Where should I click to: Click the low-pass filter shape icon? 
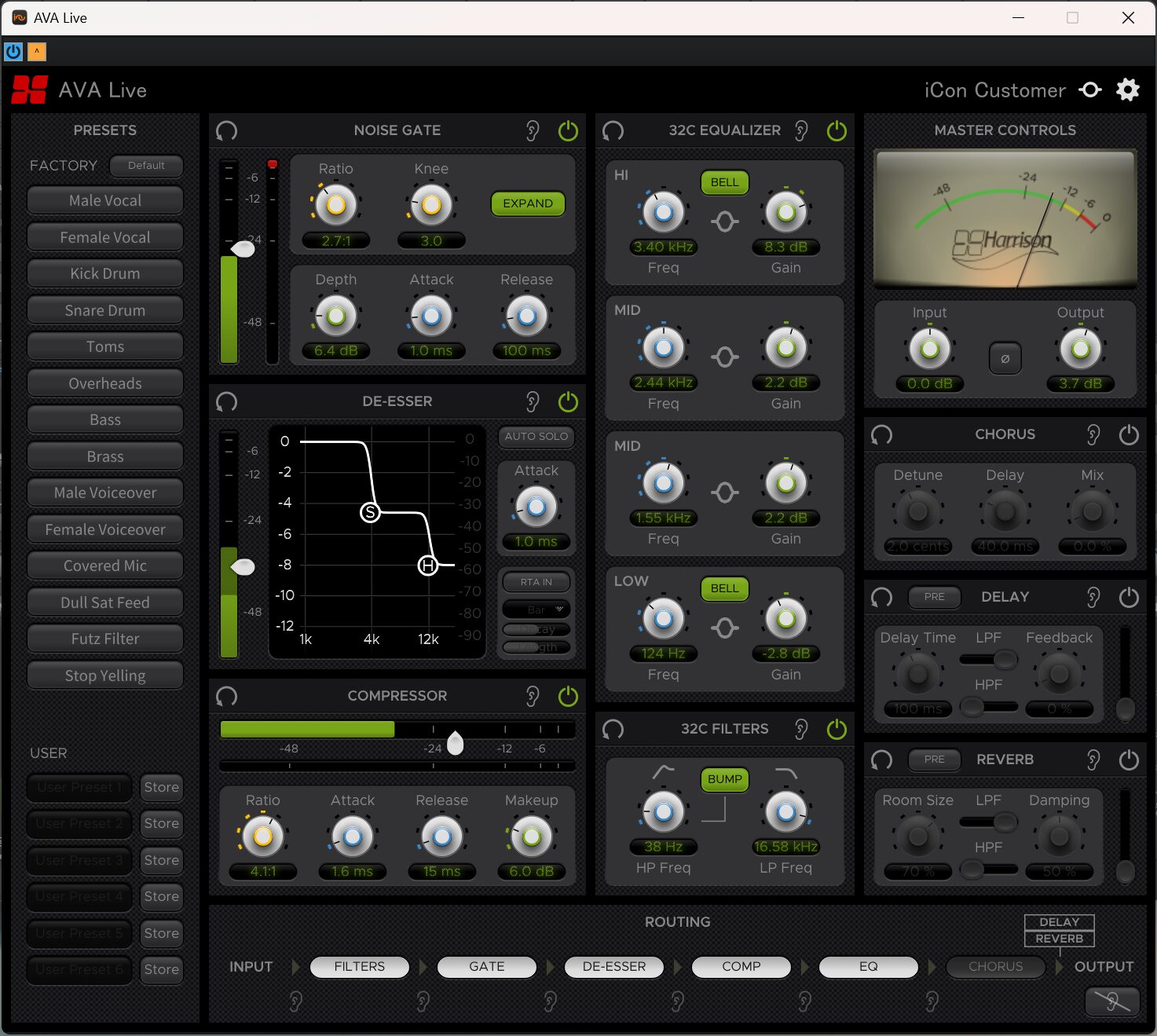(786, 773)
